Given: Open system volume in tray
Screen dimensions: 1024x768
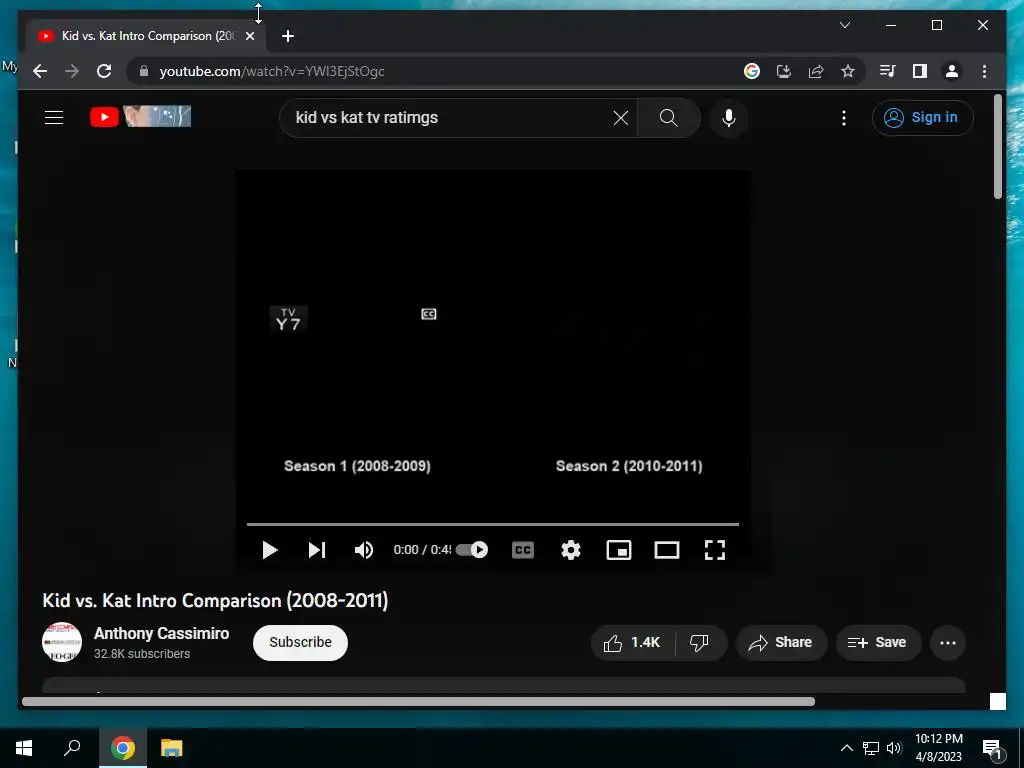Looking at the screenshot, I should (894, 748).
